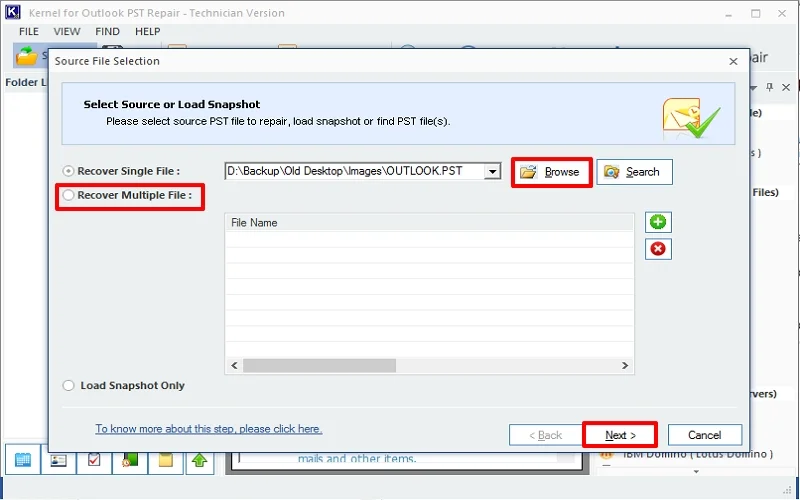Open the 'To know more about this step' link
Viewport: 800px width, 500px height.
[x=208, y=429]
